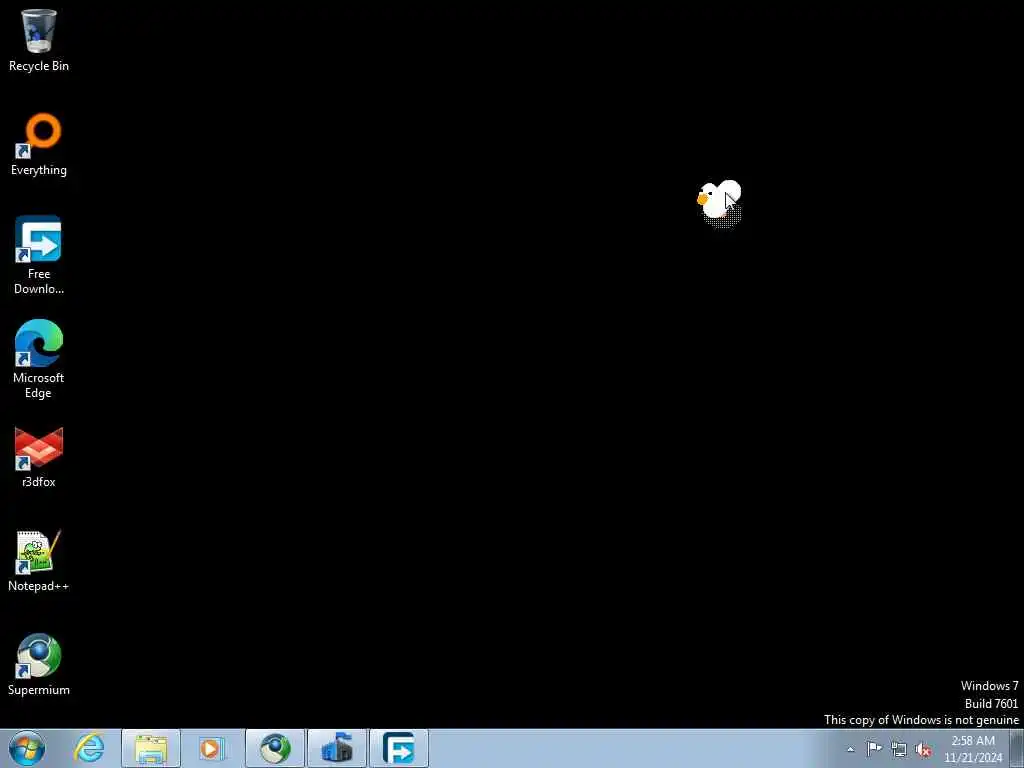Click the "Supermium" label text
Viewport: 1024px width, 768px height.
click(39, 690)
